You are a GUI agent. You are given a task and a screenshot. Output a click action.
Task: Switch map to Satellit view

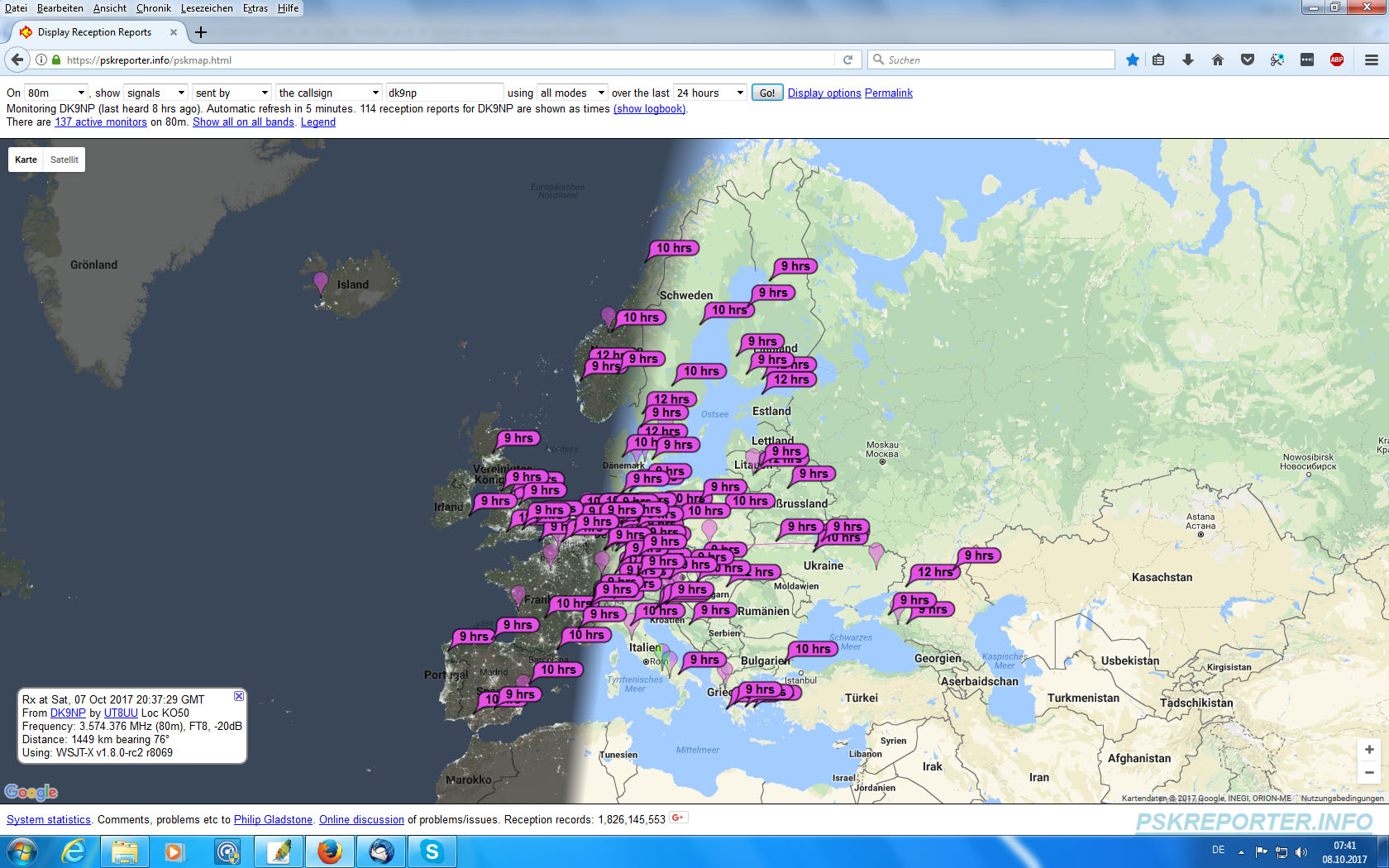point(64,160)
